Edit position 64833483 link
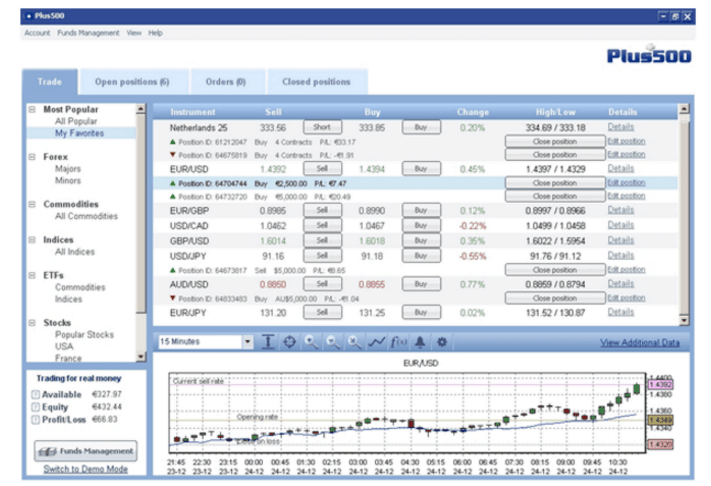 tap(626, 298)
